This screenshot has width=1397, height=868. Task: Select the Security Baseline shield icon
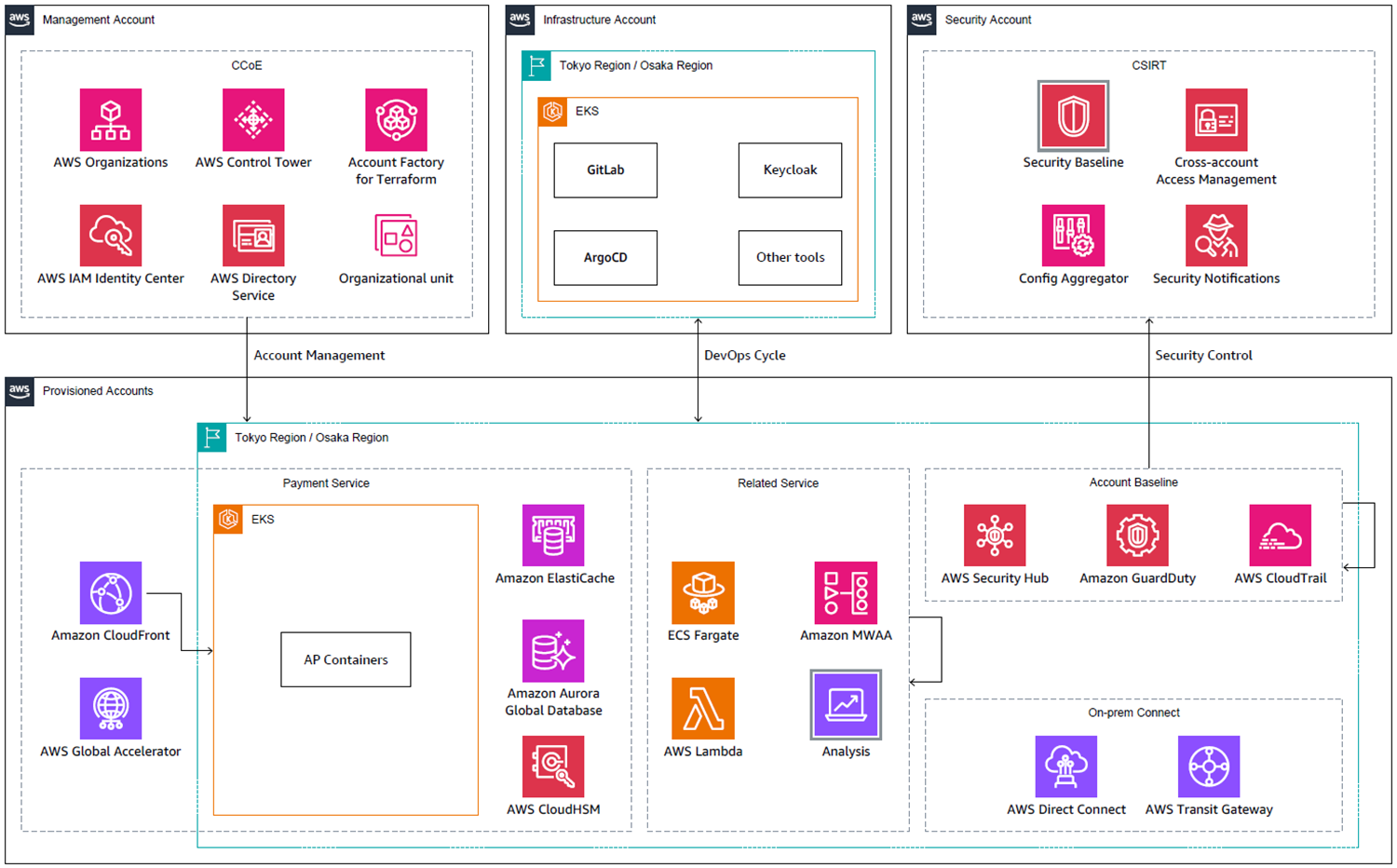point(1073,116)
